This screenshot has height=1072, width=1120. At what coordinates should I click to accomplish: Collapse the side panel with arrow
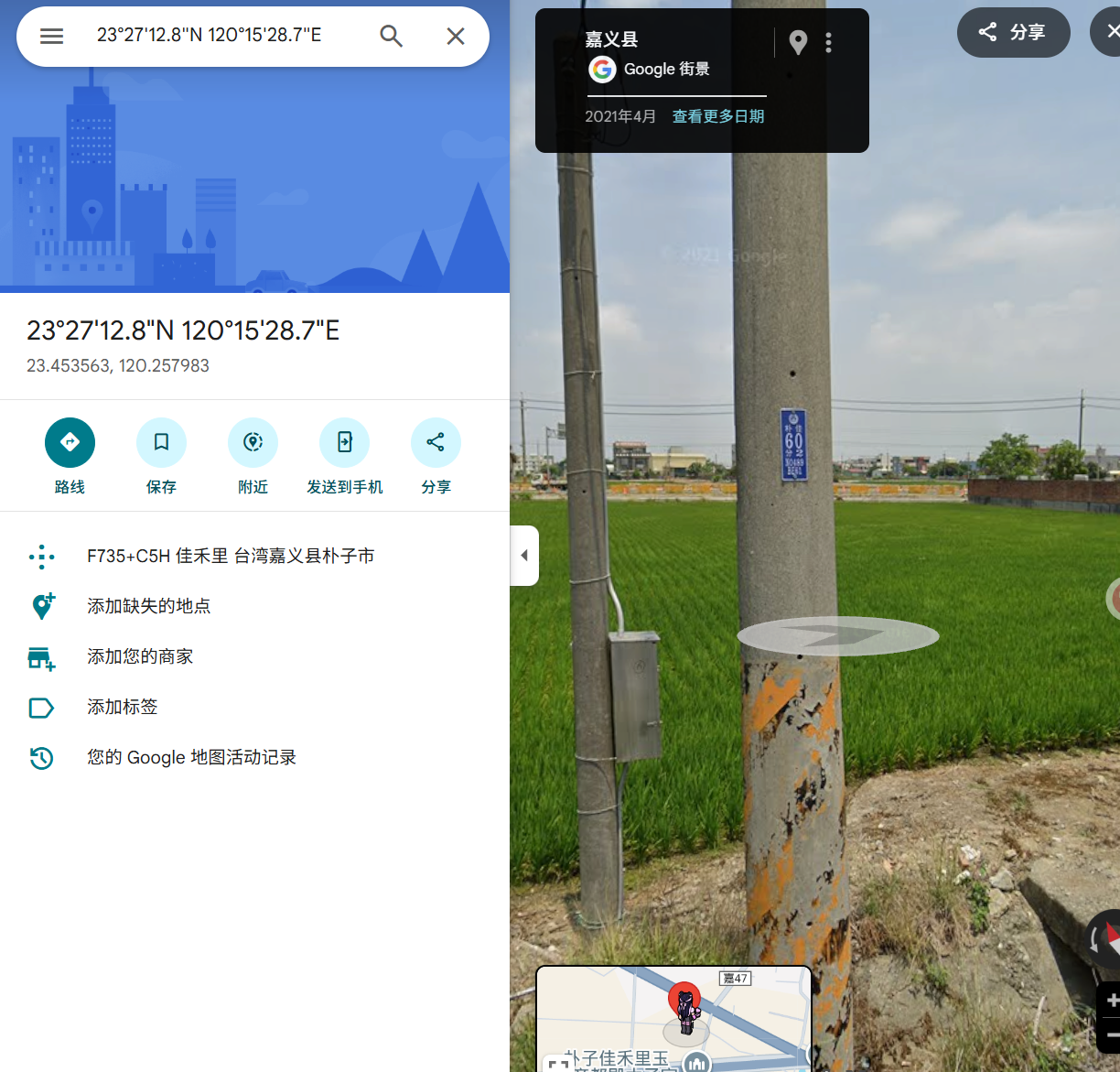coord(524,556)
